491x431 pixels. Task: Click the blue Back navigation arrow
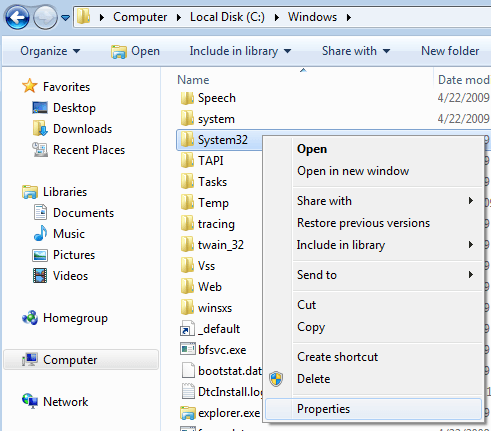click(x=17, y=17)
